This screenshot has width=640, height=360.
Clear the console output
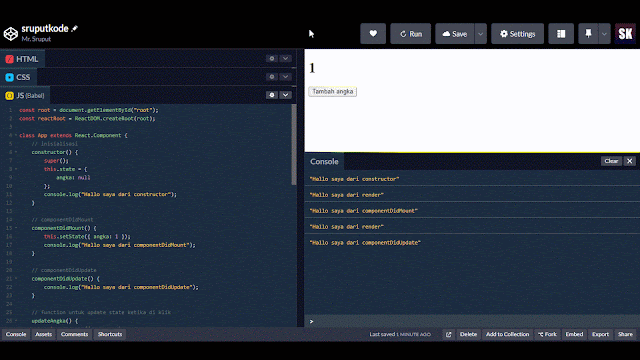pyautogui.click(x=611, y=161)
